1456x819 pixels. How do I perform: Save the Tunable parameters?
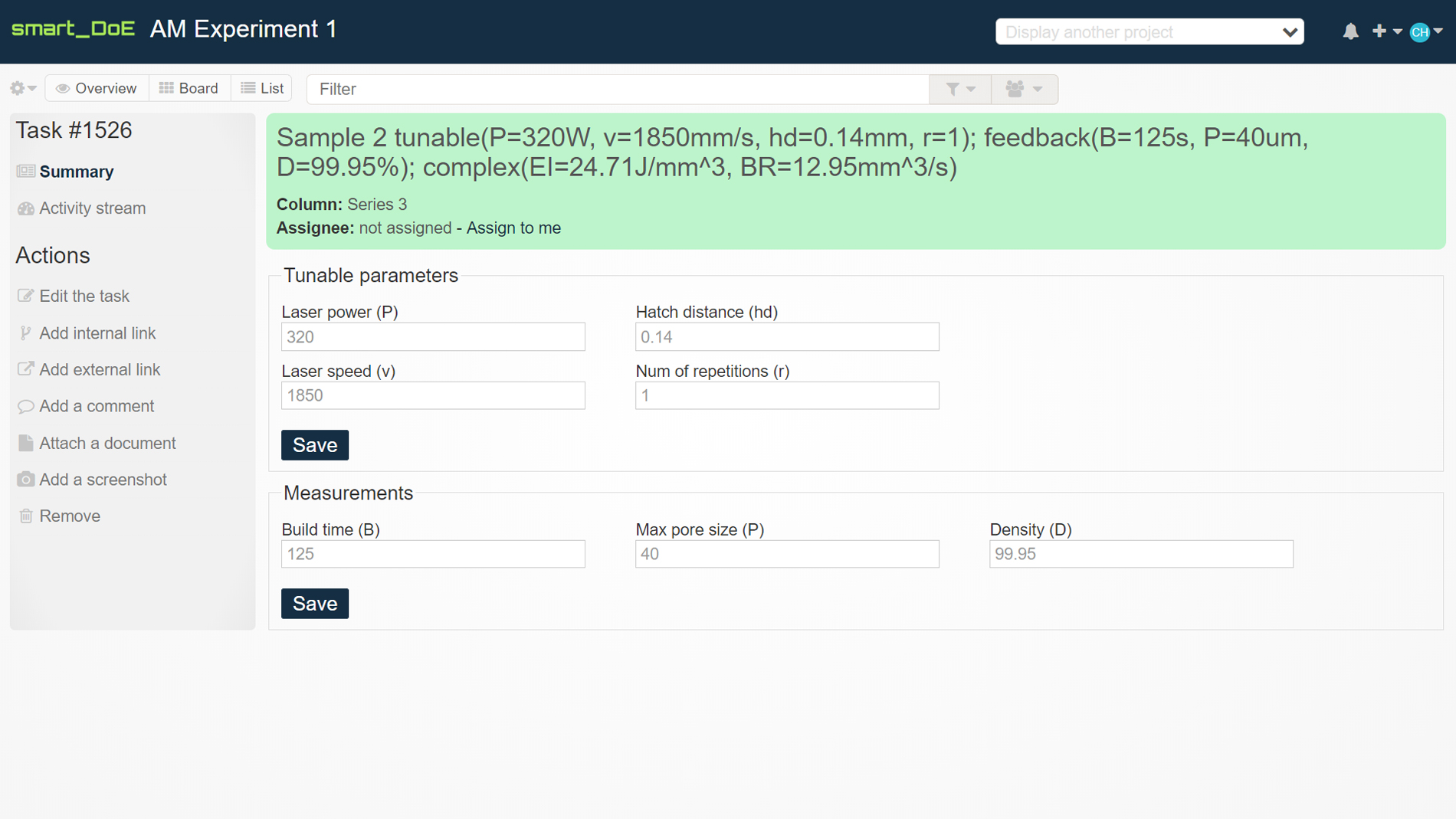coord(315,445)
